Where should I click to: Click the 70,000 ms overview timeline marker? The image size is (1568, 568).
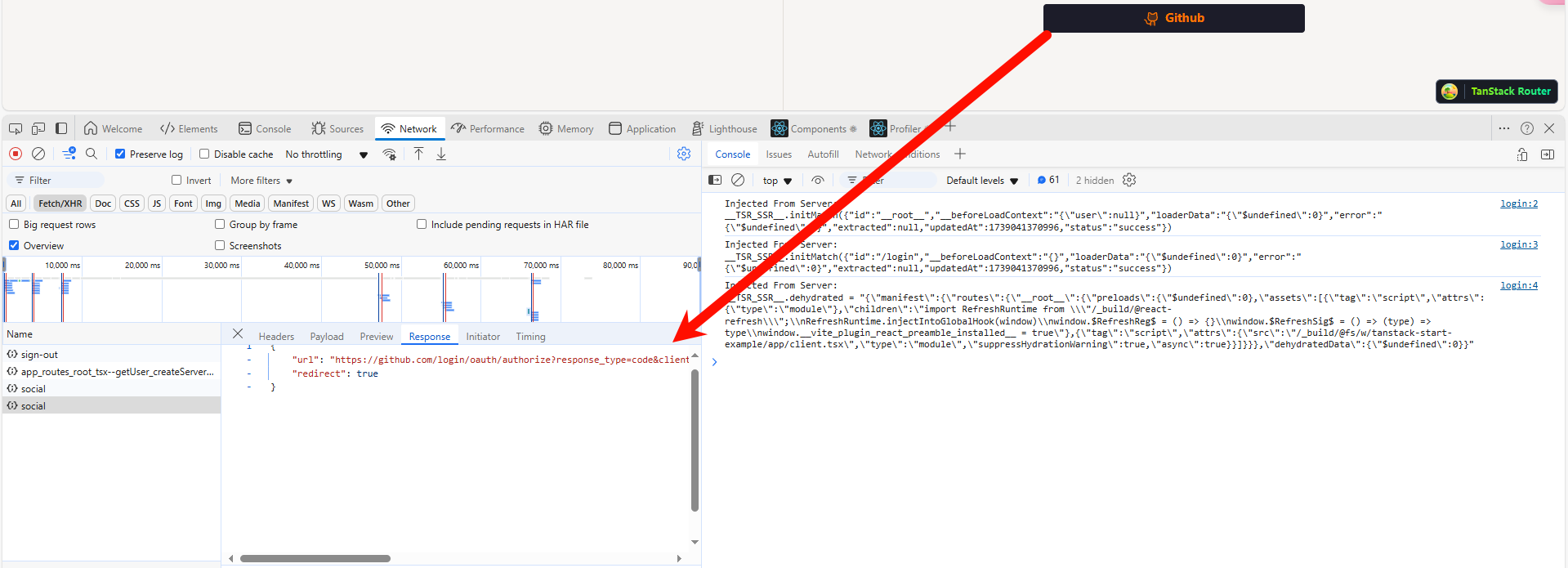541,266
